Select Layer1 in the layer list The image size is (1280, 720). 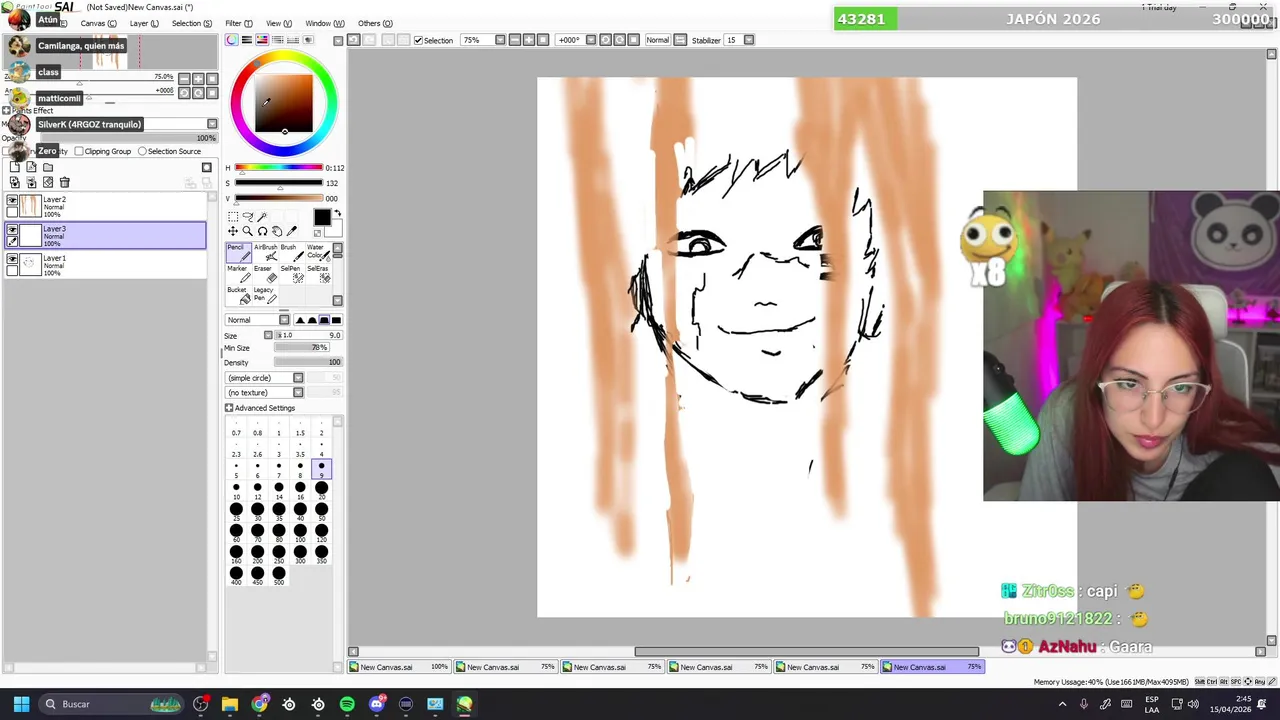pos(105,263)
